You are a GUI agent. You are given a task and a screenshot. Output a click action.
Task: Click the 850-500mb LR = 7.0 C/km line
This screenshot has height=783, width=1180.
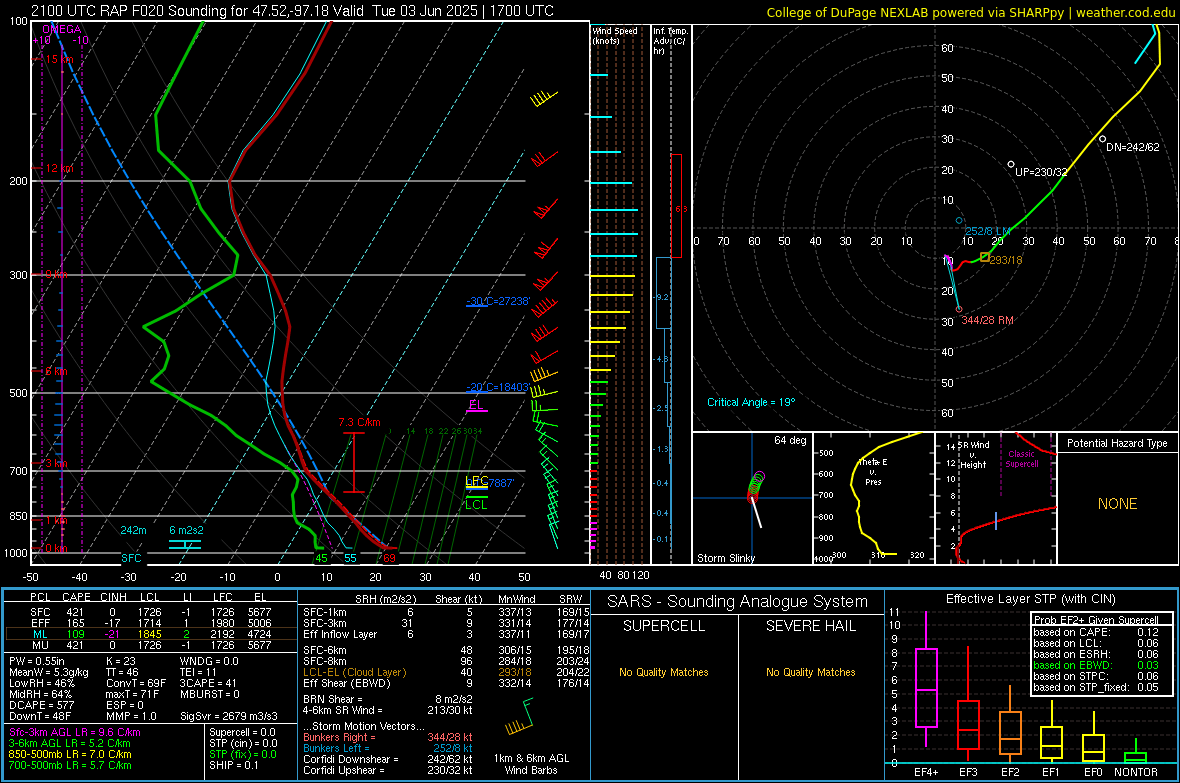[70, 754]
